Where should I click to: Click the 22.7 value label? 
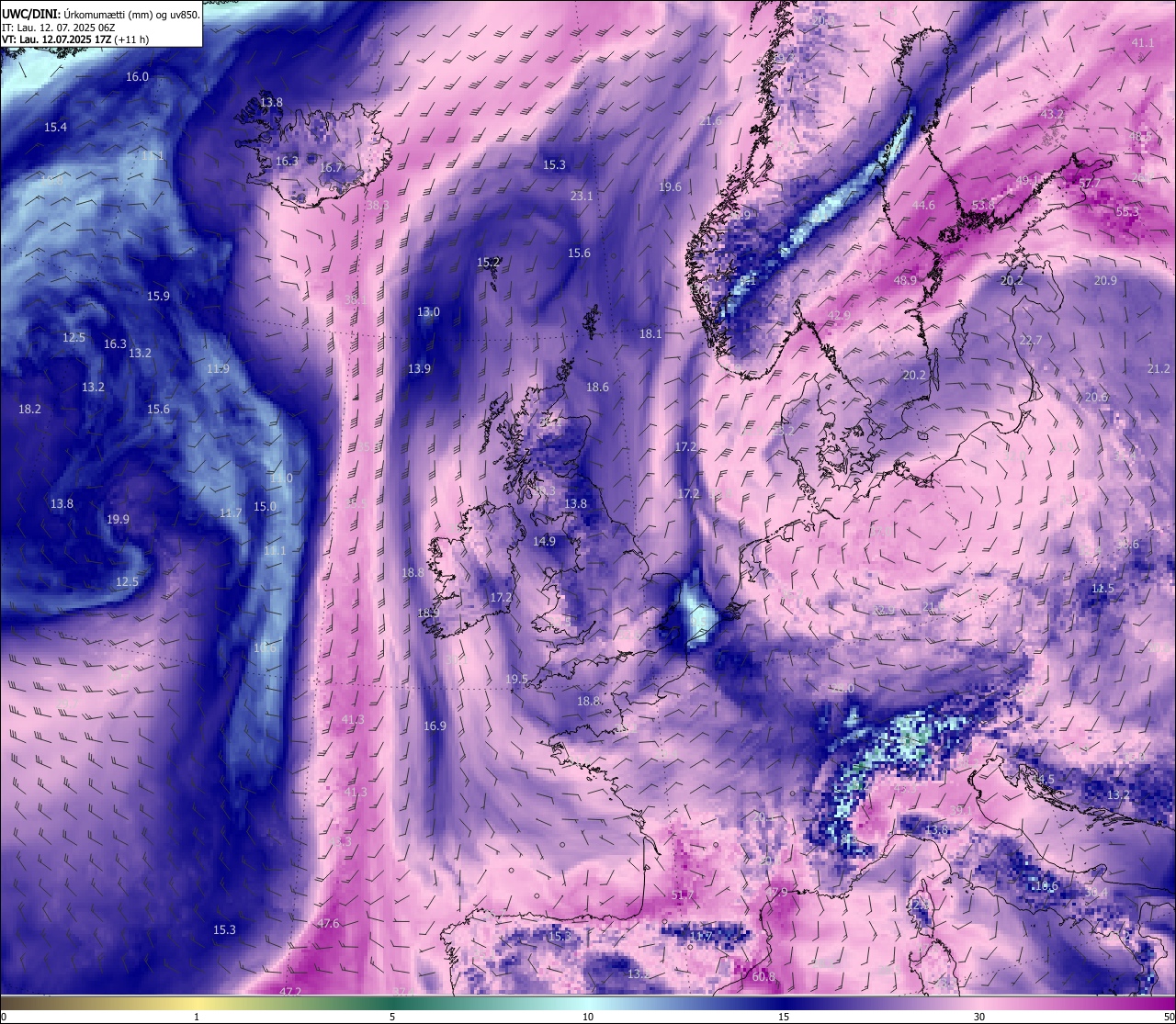[1031, 341]
